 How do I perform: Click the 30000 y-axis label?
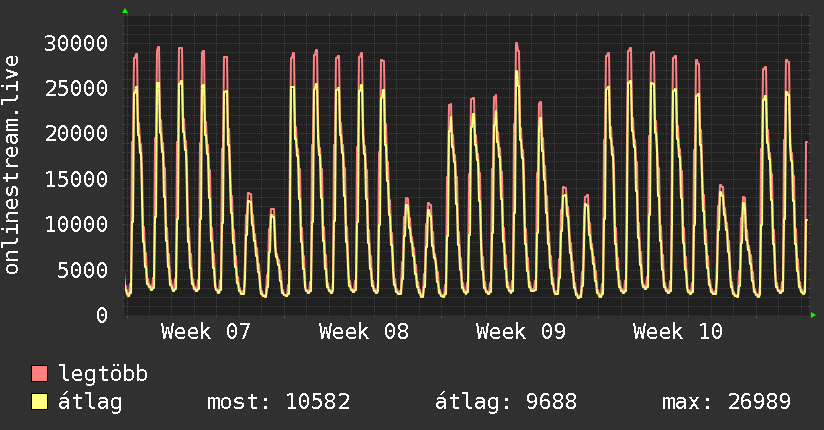(x=76, y=43)
